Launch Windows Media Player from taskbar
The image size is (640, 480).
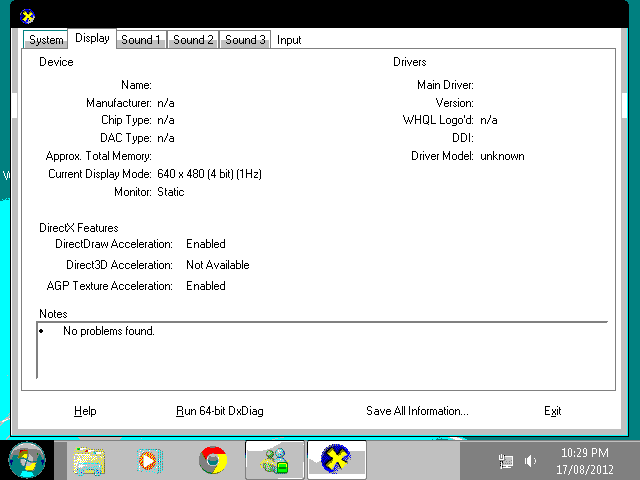[x=150, y=461]
